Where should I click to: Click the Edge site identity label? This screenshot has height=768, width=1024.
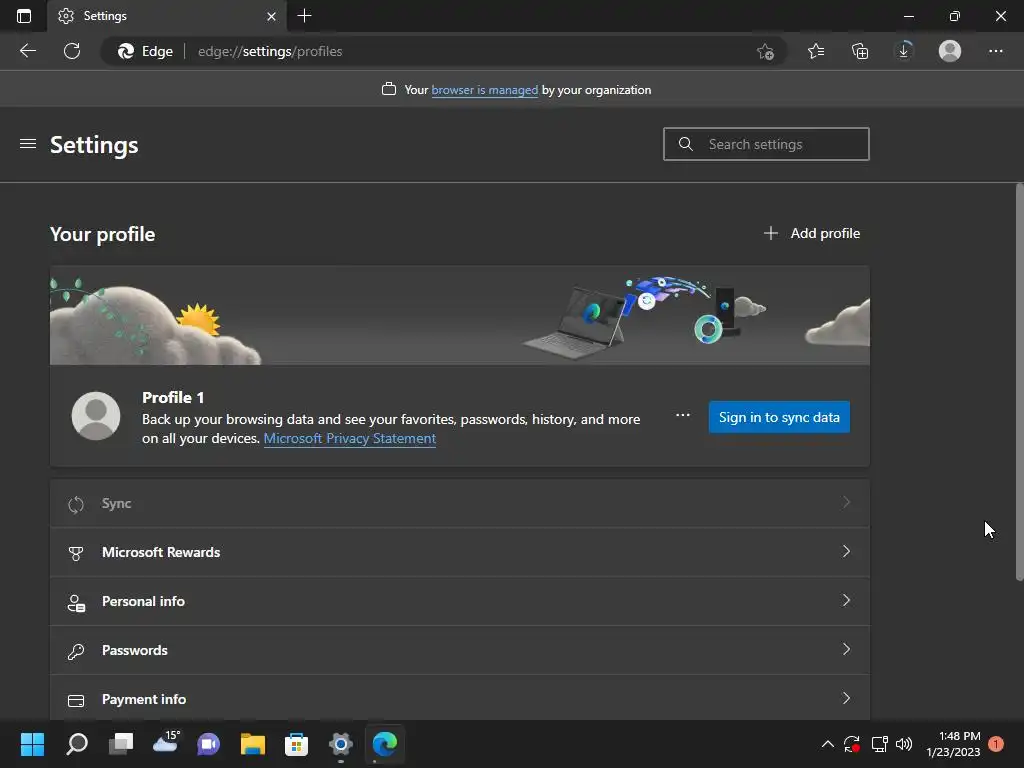click(145, 51)
